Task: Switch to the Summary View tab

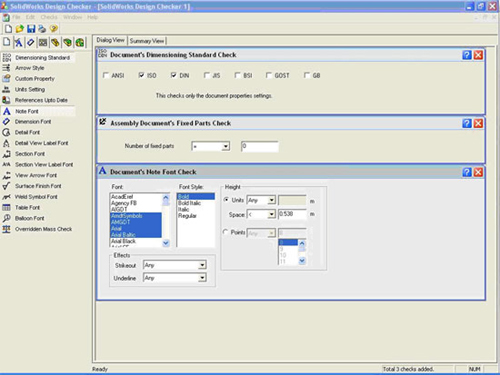Action: point(147,41)
